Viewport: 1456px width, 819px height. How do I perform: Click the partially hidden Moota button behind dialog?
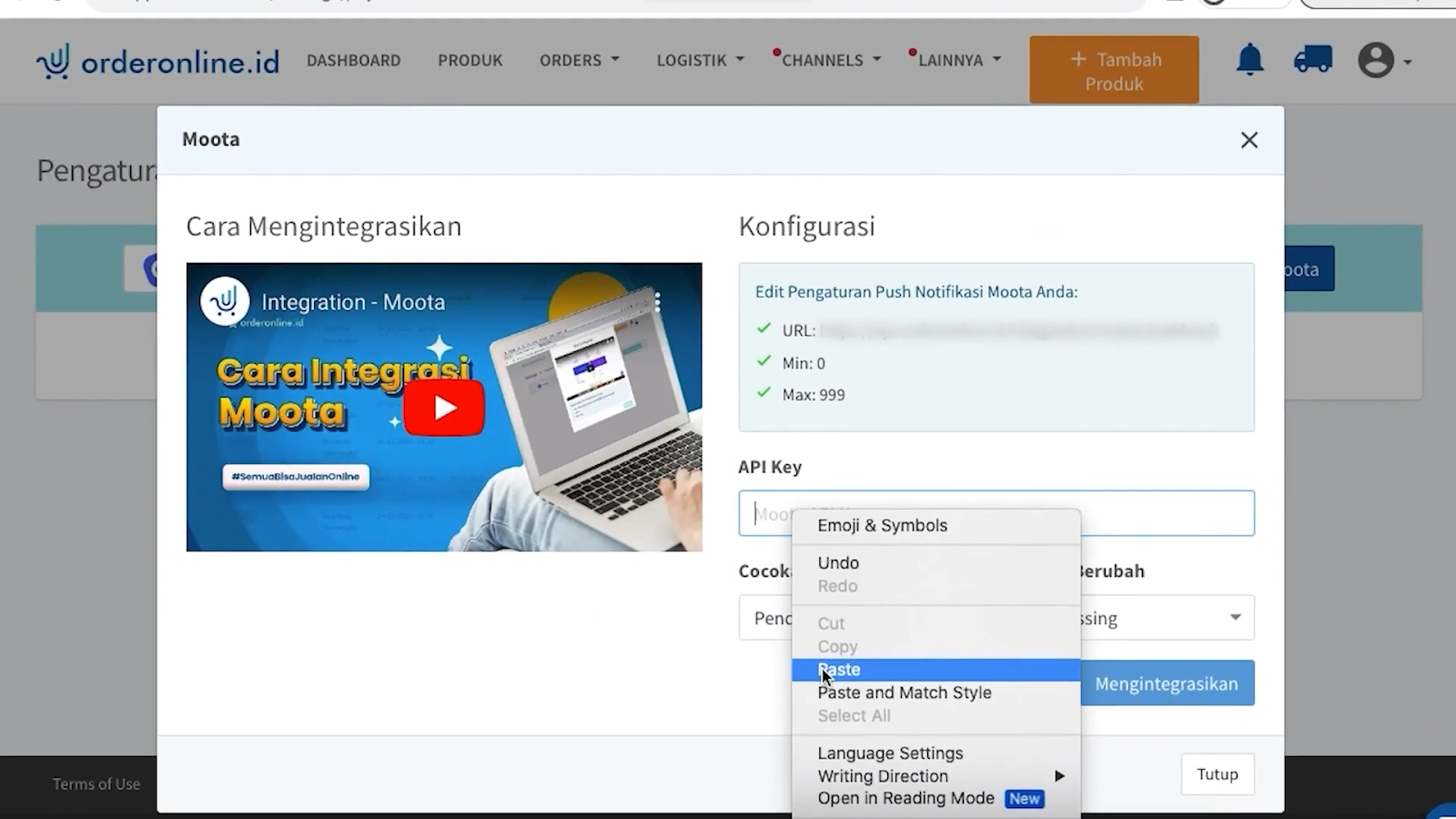[1309, 268]
